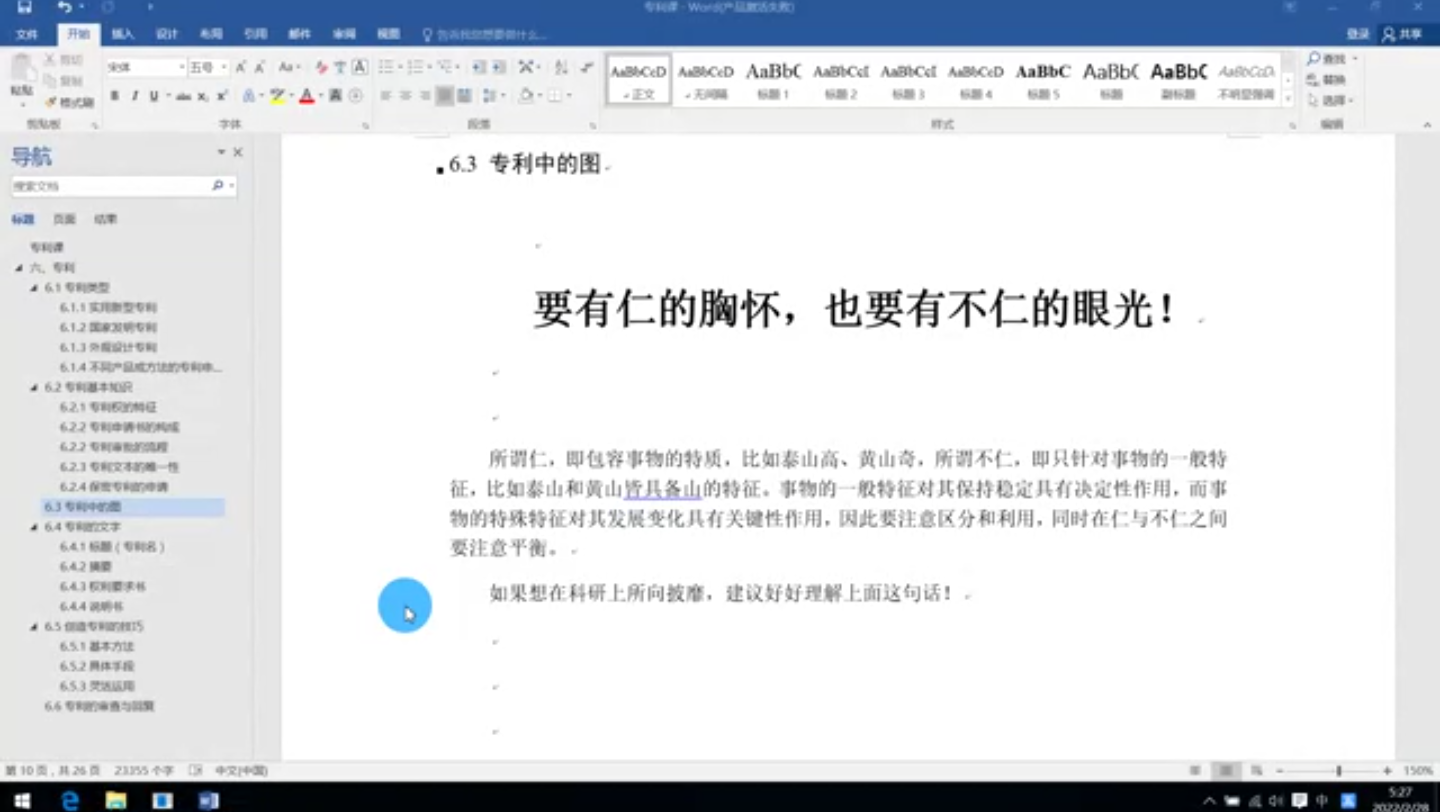Adjust the zoom slider in status bar
The width and height of the screenshot is (1440, 812).
(x=1338, y=771)
